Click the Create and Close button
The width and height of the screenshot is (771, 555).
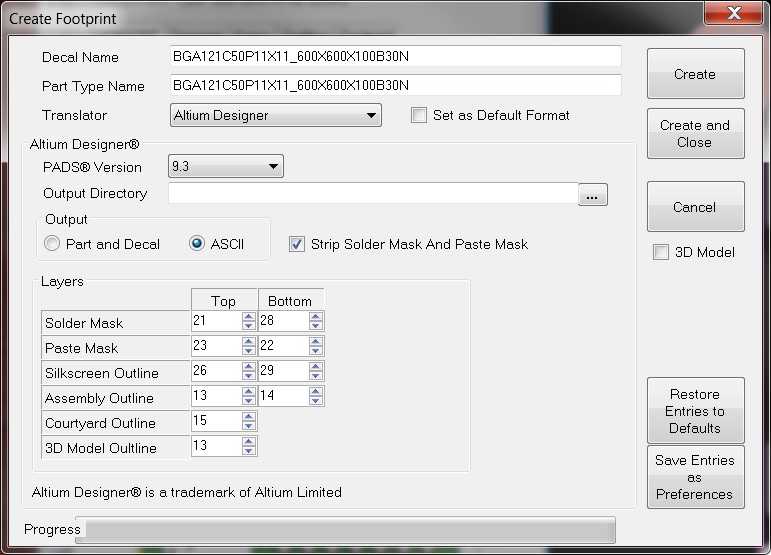(x=695, y=134)
